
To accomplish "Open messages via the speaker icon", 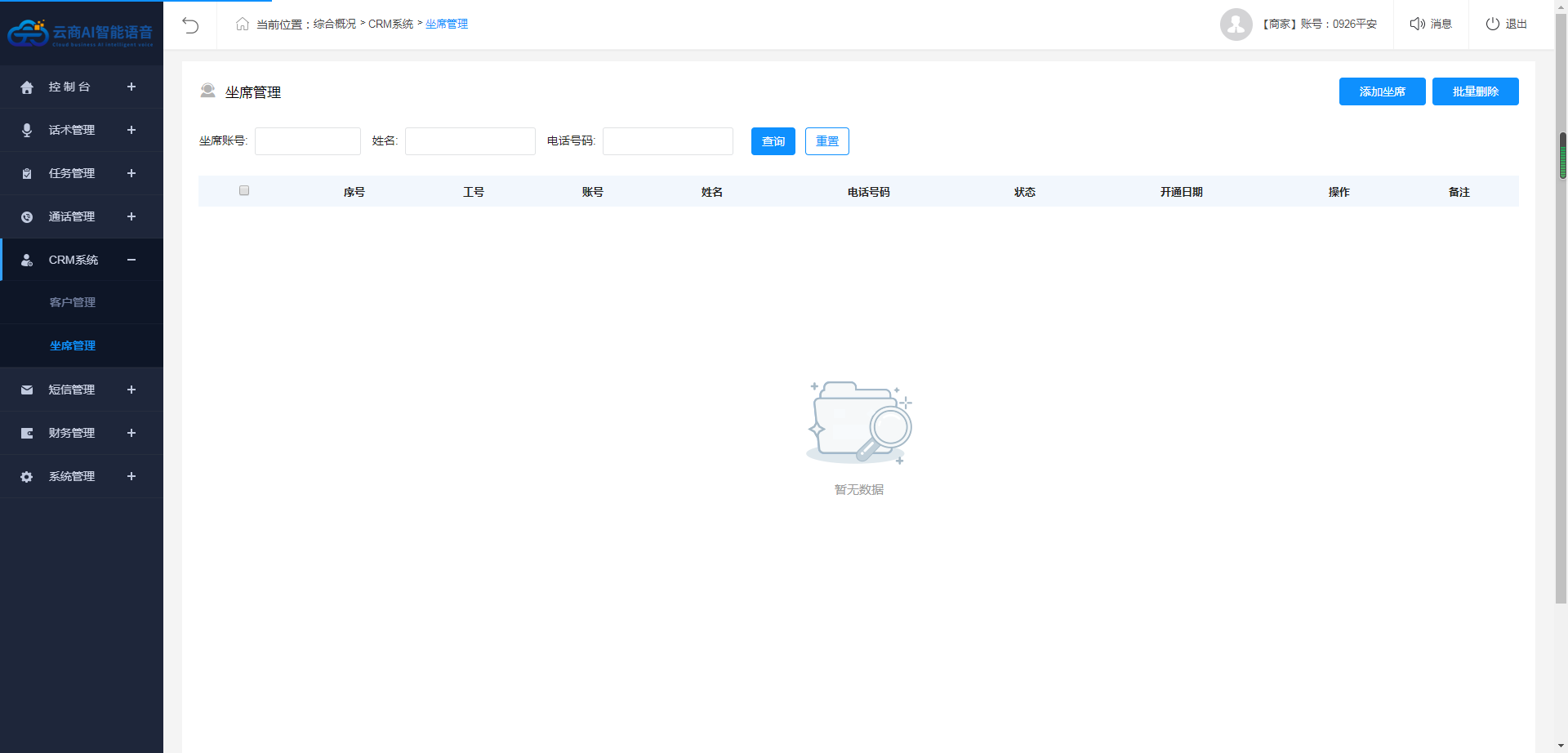I will coord(1417,24).
